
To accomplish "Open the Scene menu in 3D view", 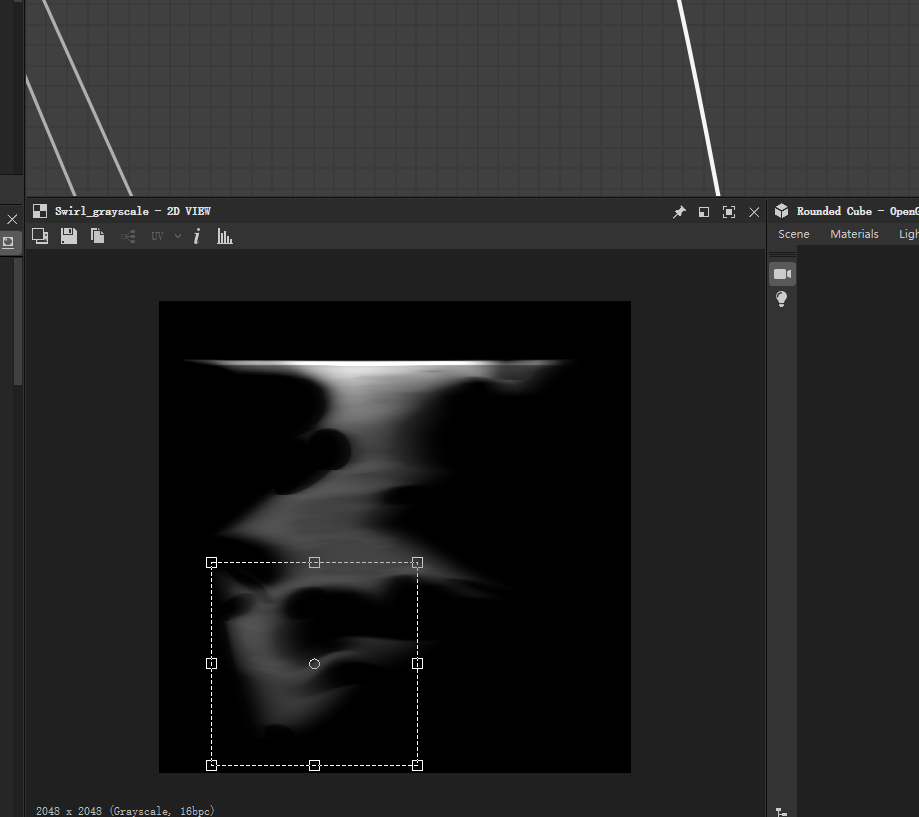I will (794, 234).
